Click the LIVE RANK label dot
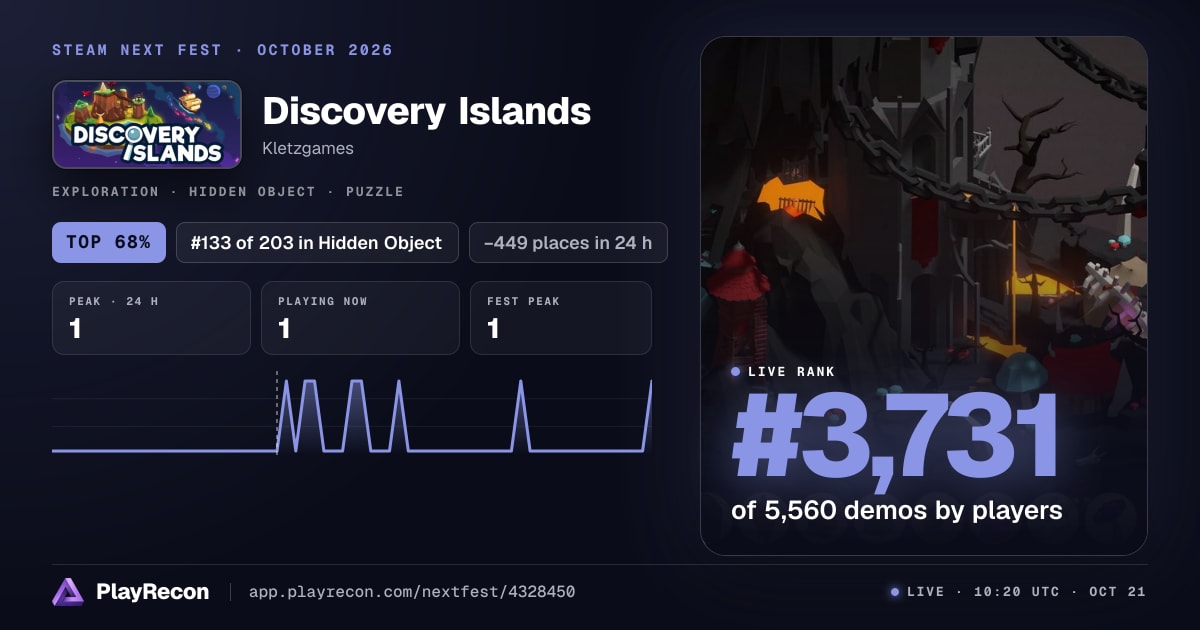Viewport: 1200px width, 630px height. coord(736,372)
